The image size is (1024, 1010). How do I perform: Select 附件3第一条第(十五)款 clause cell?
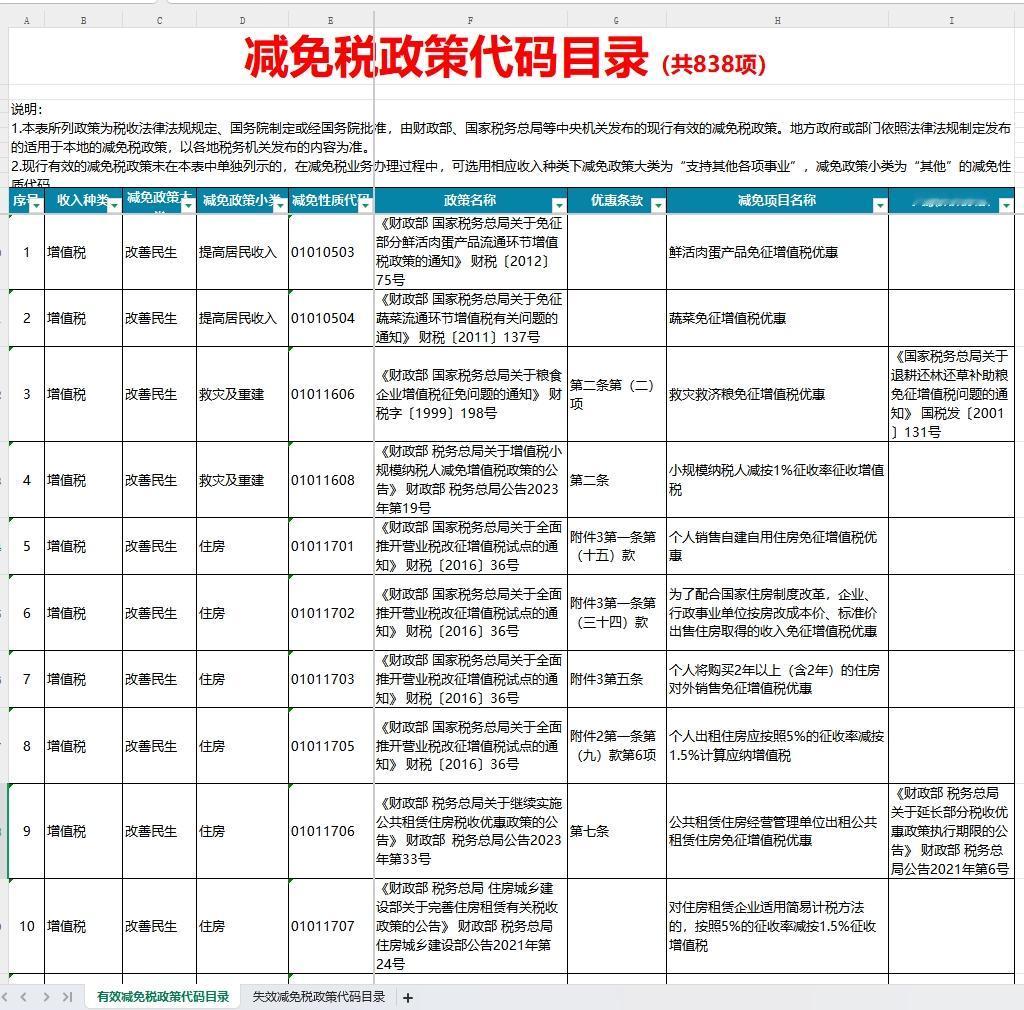616,546
